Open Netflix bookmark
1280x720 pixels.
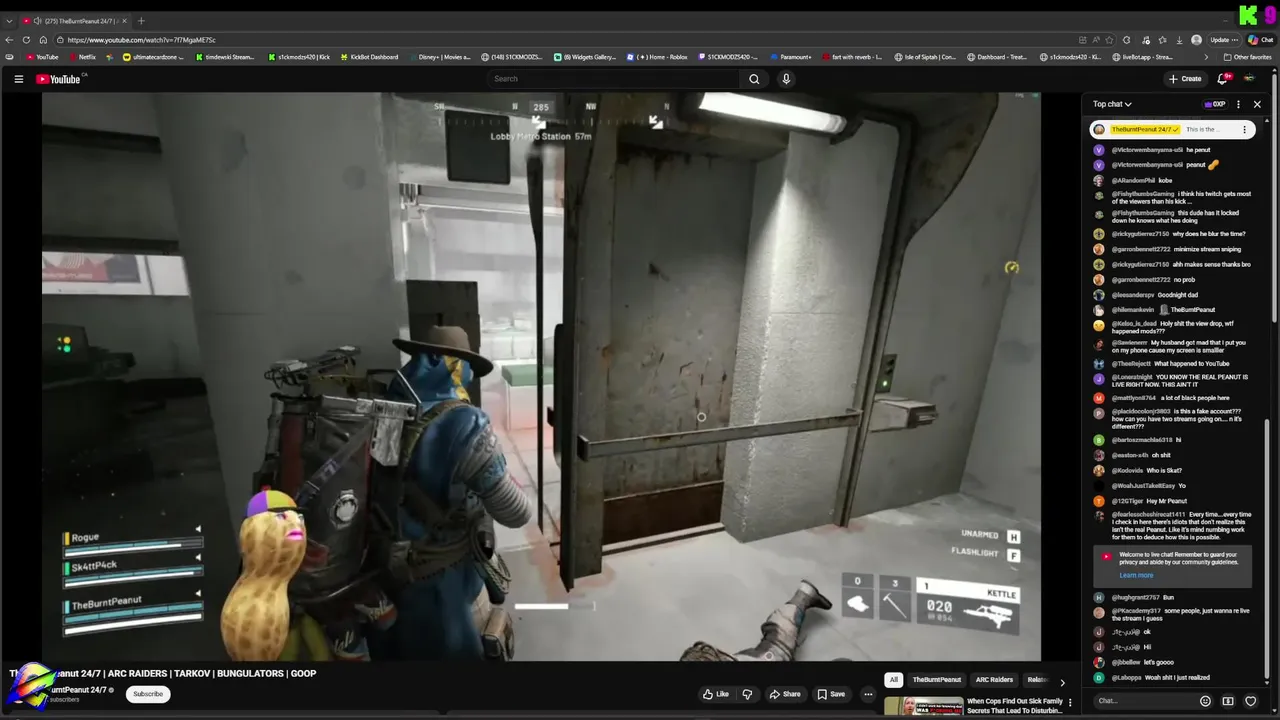82,57
